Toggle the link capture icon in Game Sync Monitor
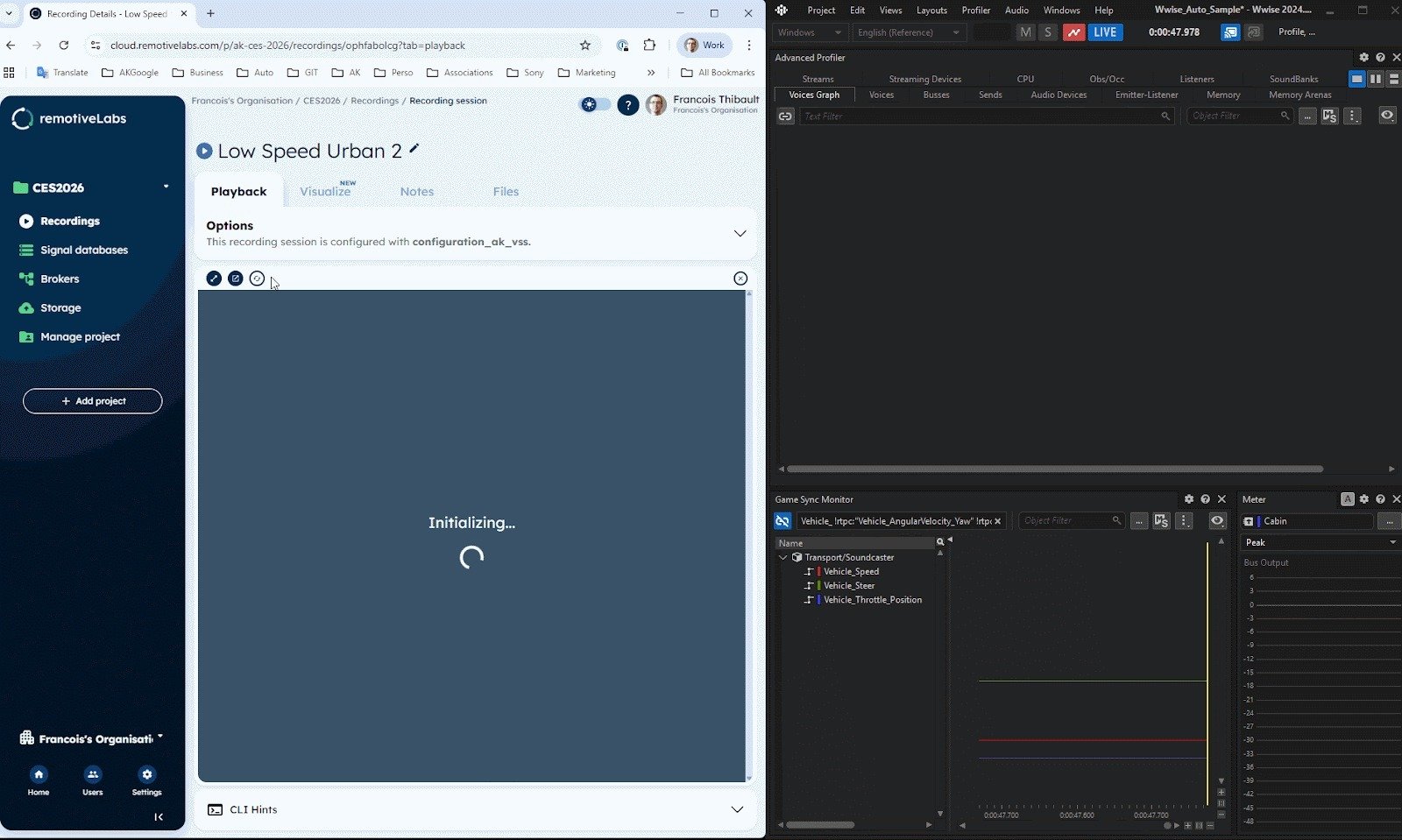The image size is (1402, 840). point(782,521)
